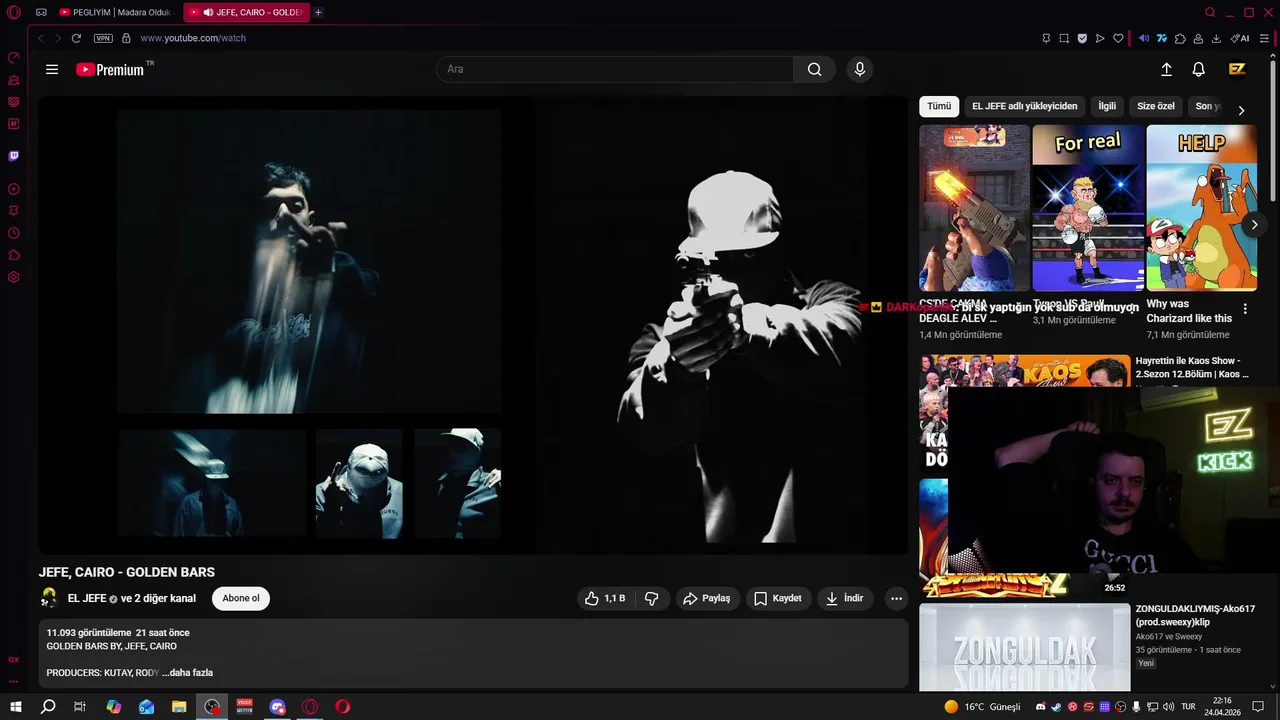Toggle the VPN badge in the address bar

[x=103, y=38]
